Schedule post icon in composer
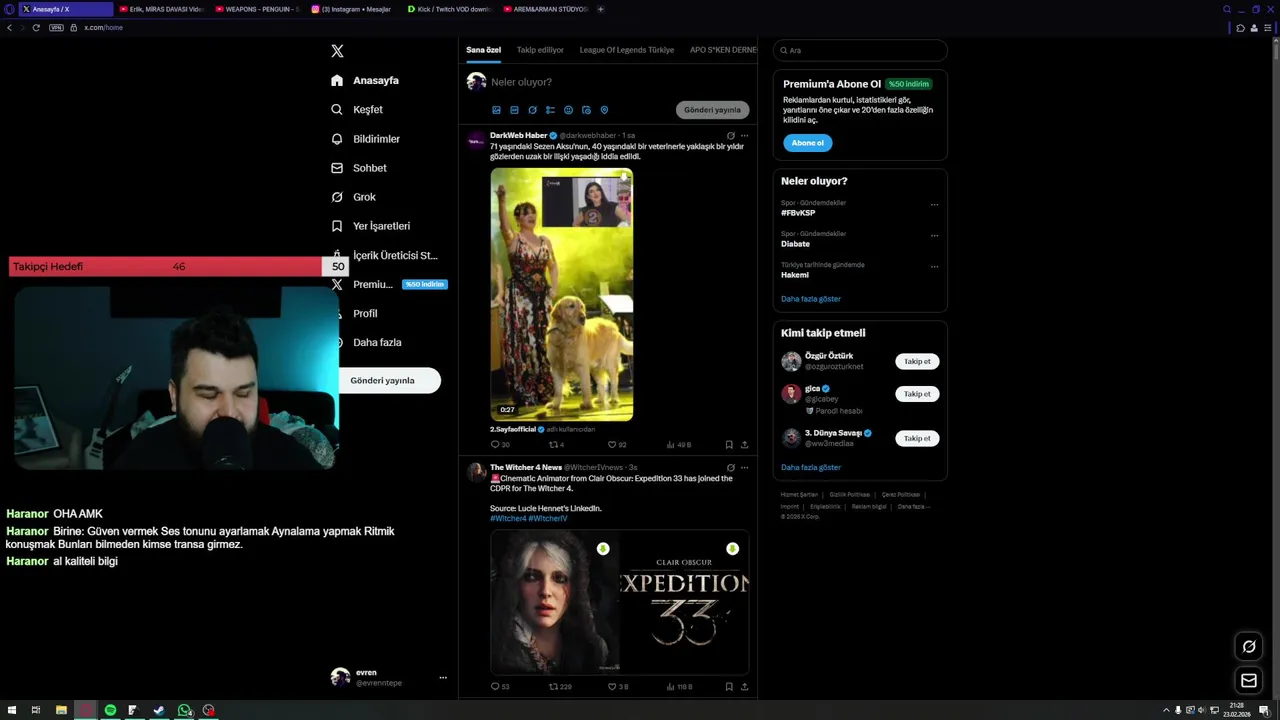Image resolution: width=1280 pixels, height=720 pixels. coord(586,110)
